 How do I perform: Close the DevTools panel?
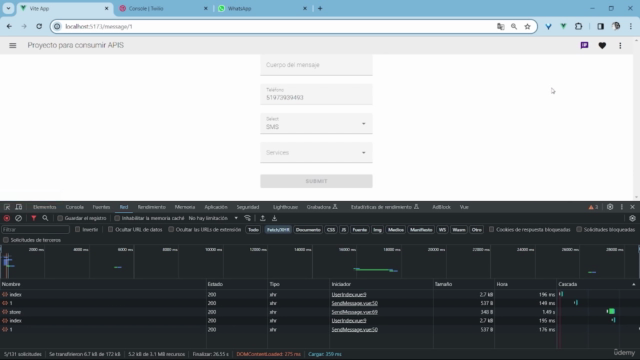pos(632,207)
